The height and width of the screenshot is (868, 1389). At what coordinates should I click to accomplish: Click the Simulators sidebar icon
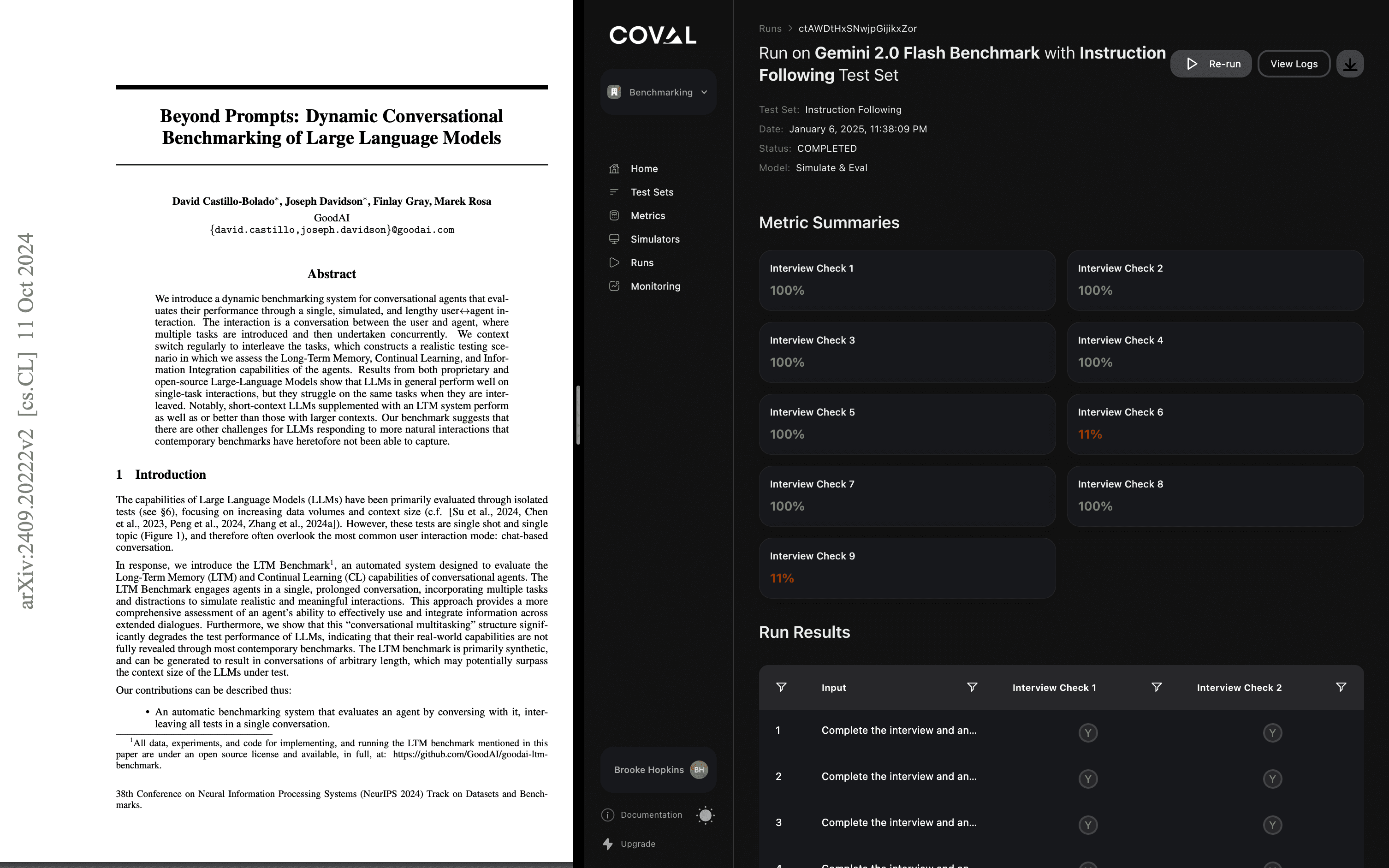(x=614, y=239)
